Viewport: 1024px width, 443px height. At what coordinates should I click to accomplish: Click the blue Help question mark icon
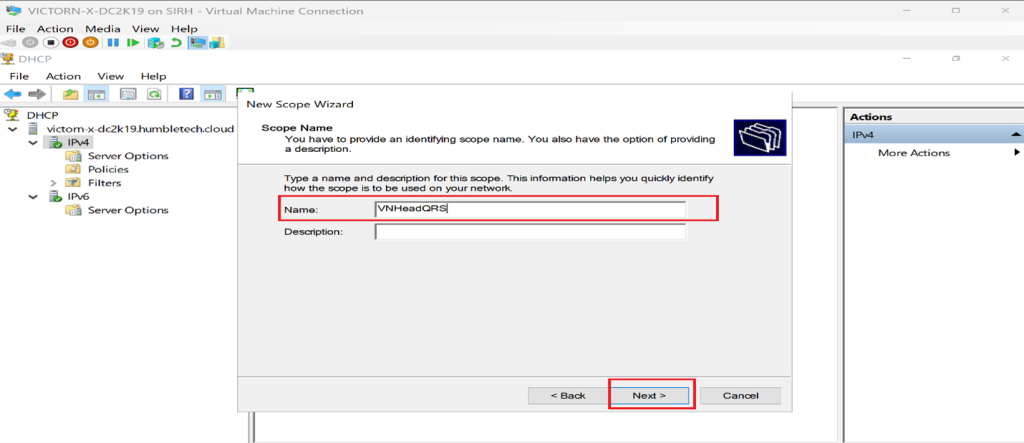coord(186,94)
